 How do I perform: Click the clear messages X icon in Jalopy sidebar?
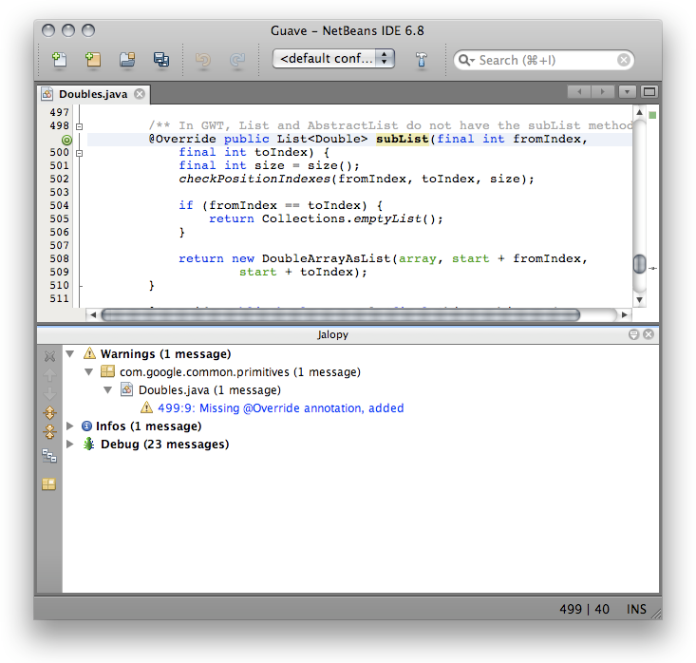50,356
